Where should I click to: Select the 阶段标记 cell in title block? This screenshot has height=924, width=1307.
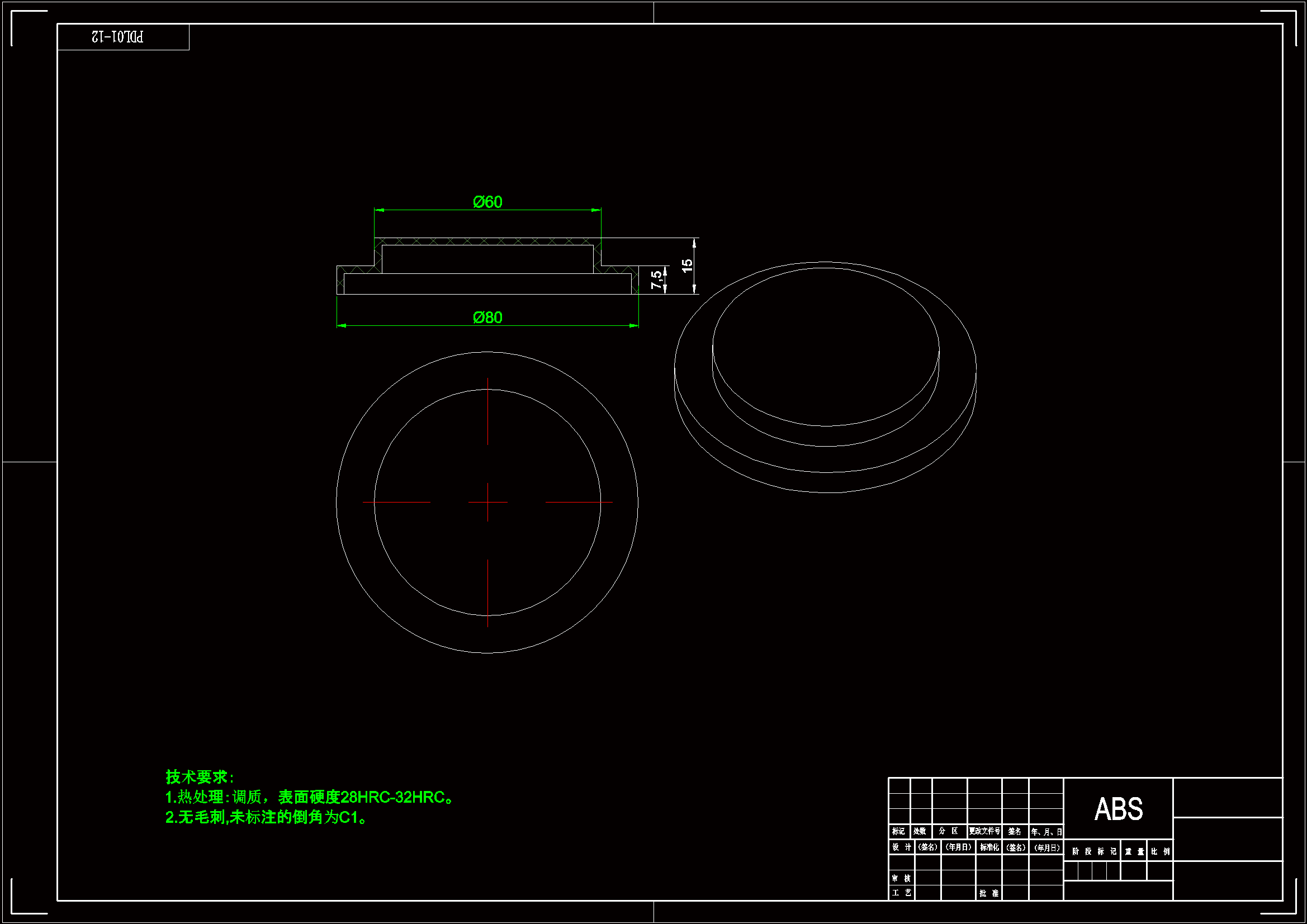click(1093, 851)
